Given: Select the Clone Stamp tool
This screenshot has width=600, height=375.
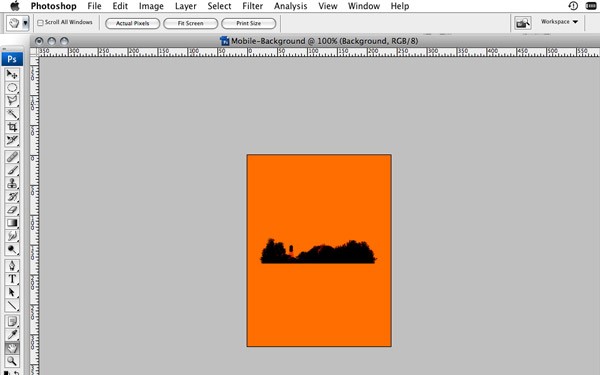Looking at the screenshot, I should (x=12, y=183).
